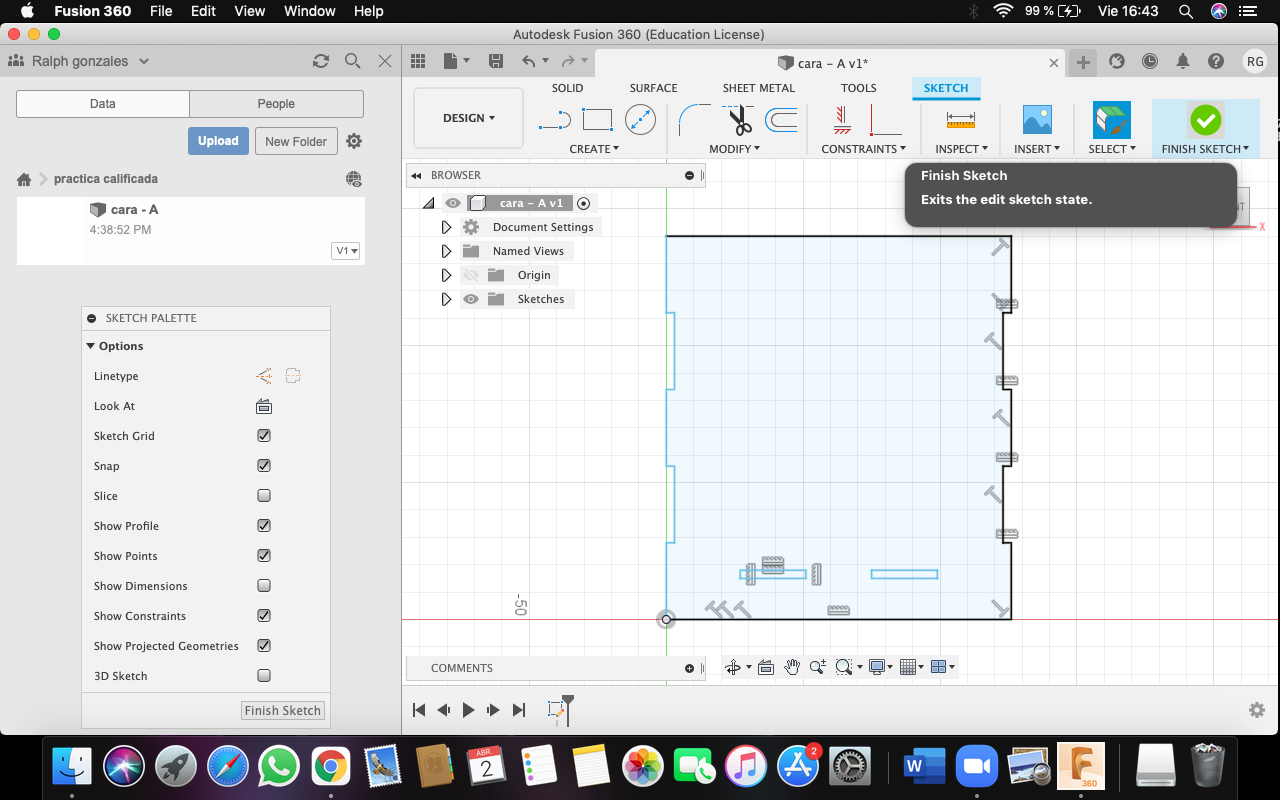The width and height of the screenshot is (1280, 800).
Task: Toggle visibility of Sketches folder
Action: pyautogui.click(x=471, y=299)
